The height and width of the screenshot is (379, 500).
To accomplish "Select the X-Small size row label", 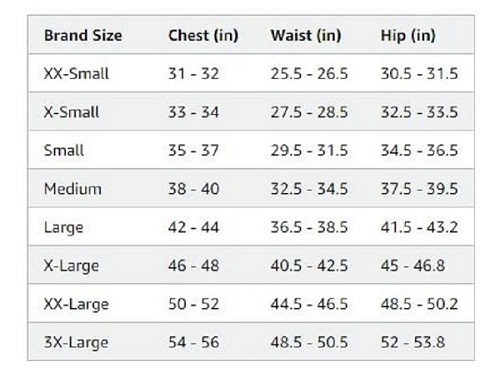I will (x=71, y=112).
